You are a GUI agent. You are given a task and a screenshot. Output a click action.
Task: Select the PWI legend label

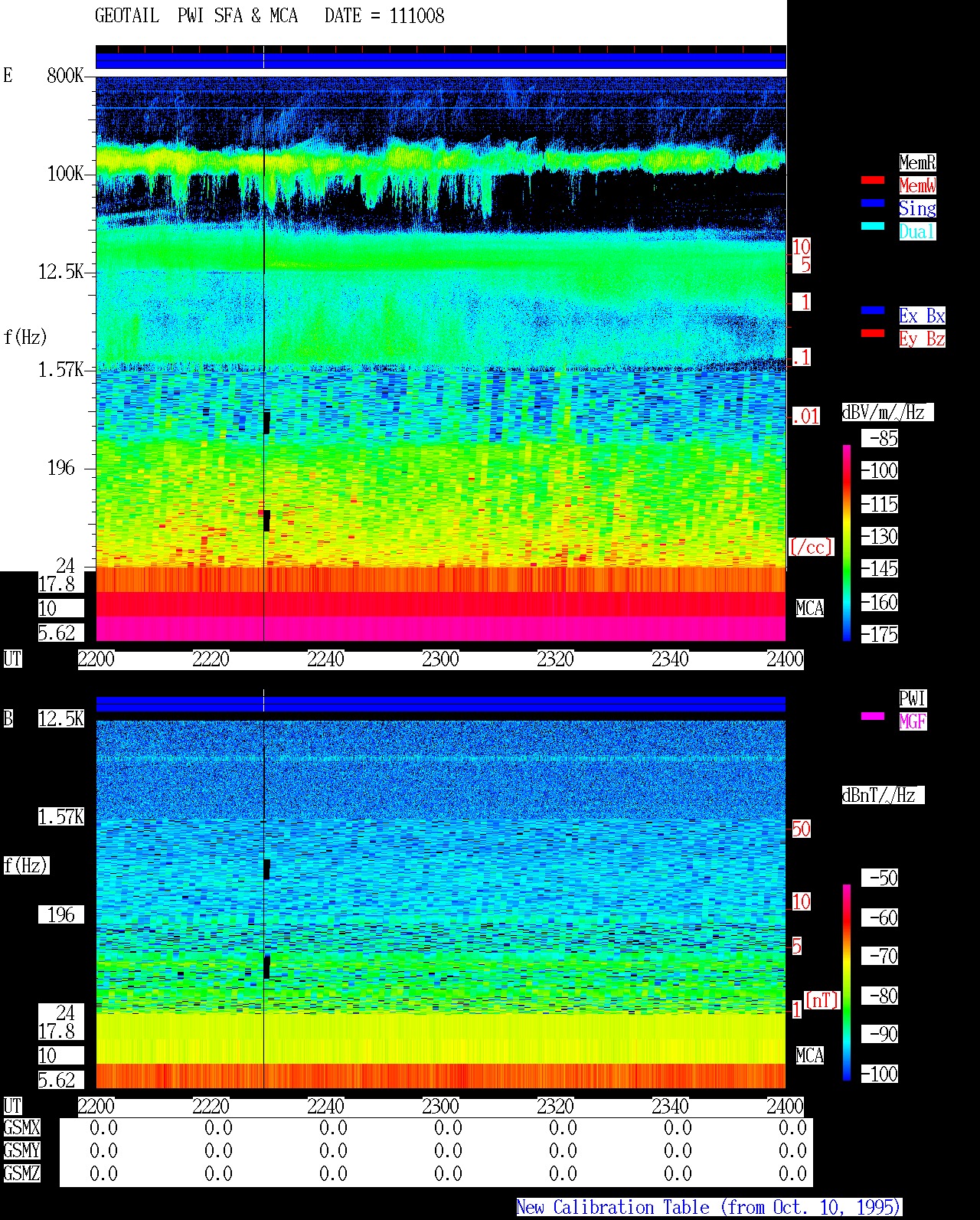[x=913, y=698]
